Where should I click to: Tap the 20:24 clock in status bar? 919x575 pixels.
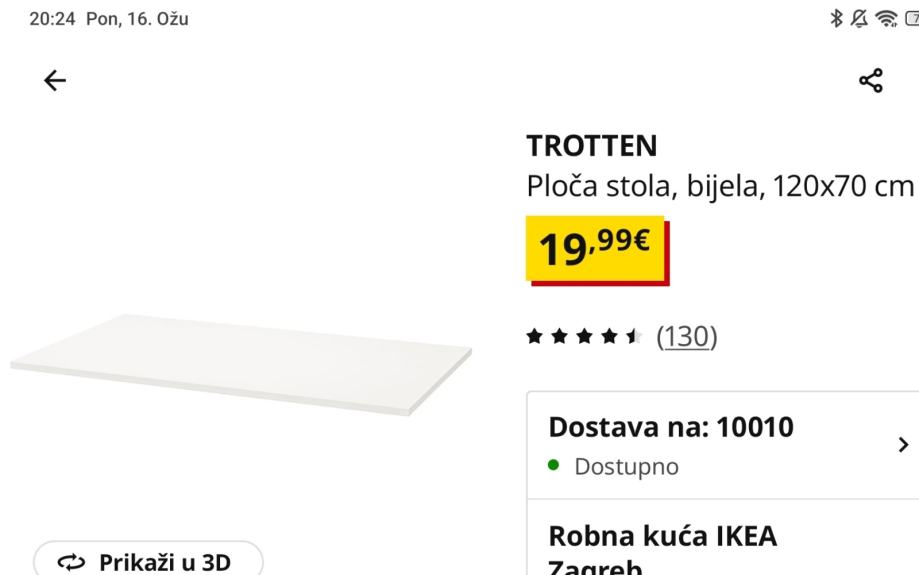(x=52, y=19)
